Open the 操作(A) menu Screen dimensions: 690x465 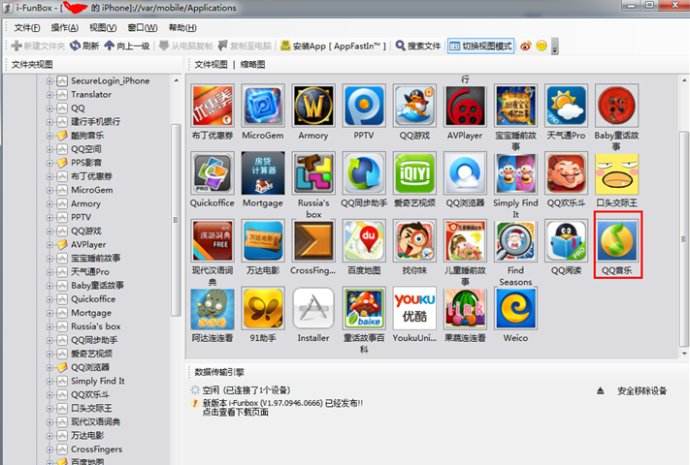click(x=64, y=28)
